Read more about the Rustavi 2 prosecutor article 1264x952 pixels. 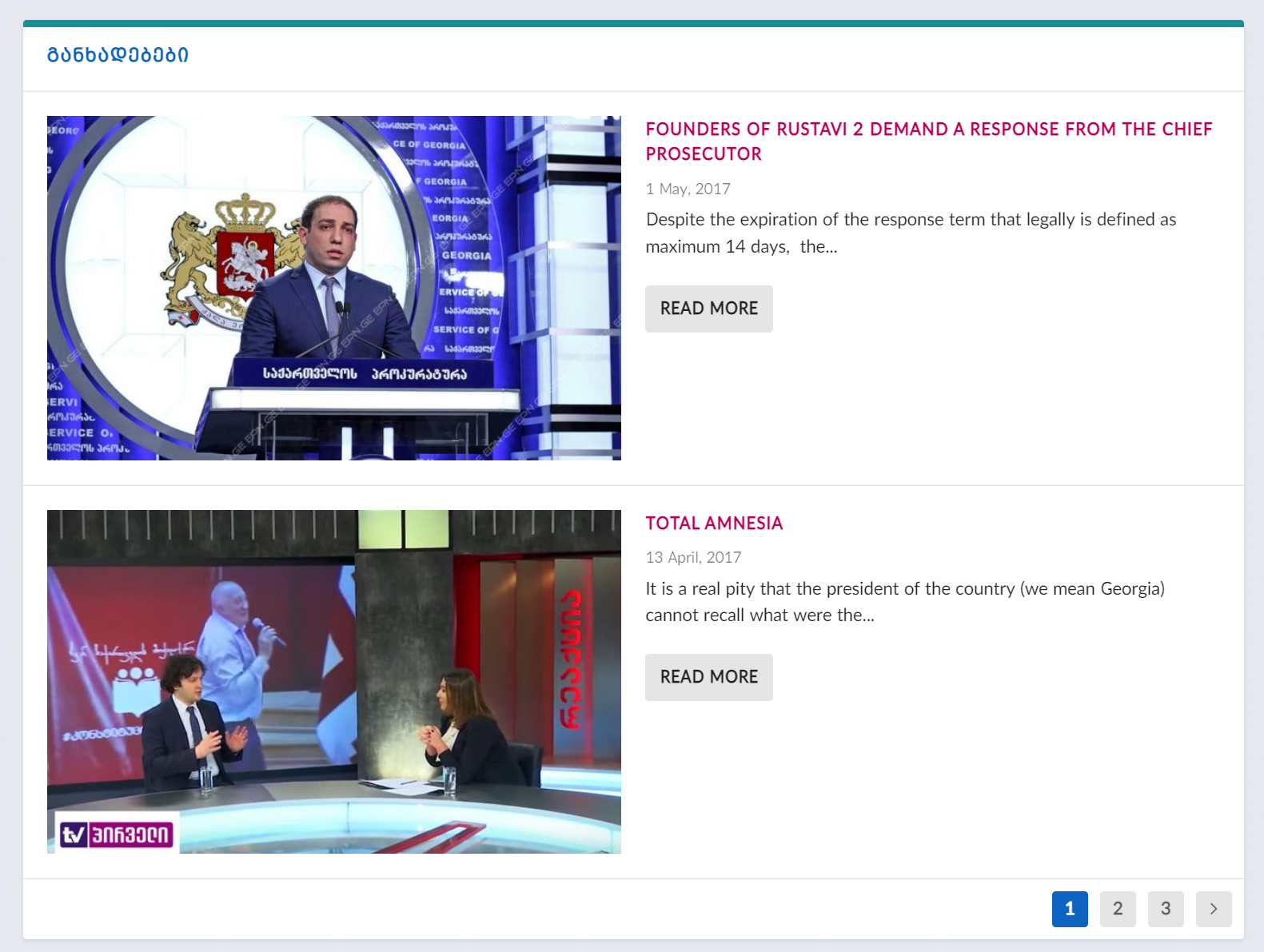point(709,309)
